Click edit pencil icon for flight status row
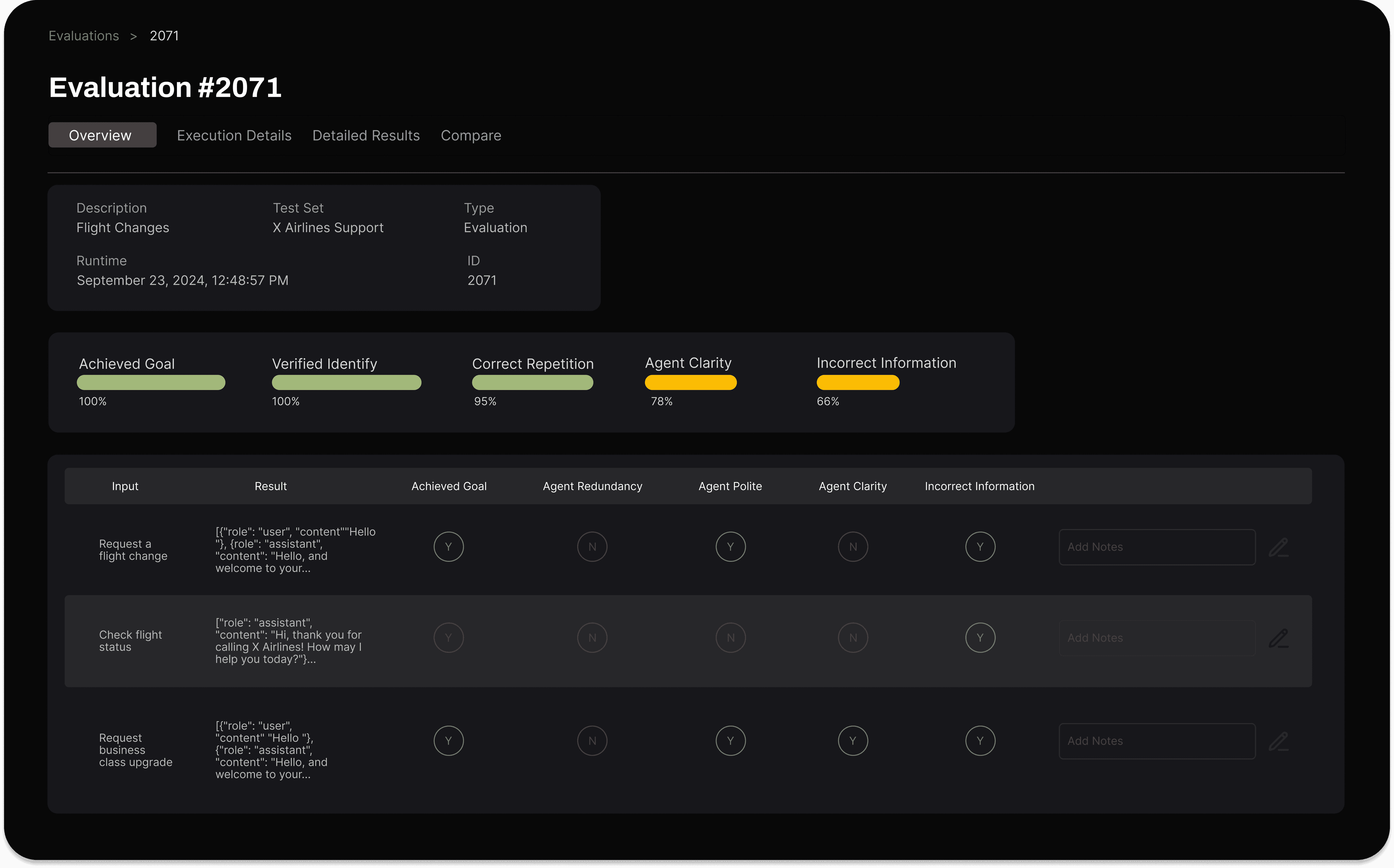This screenshot has height=868, width=1394. 1278,638
